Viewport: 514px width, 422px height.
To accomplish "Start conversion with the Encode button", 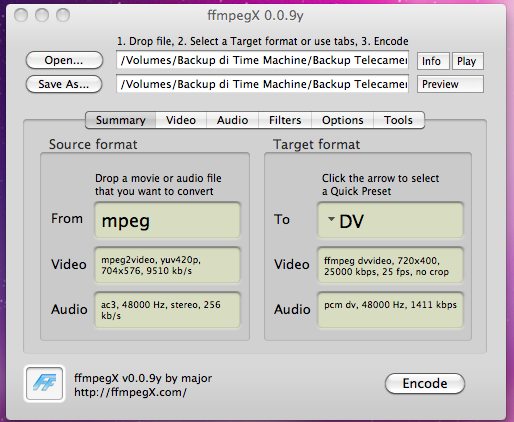I will click(x=425, y=383).
